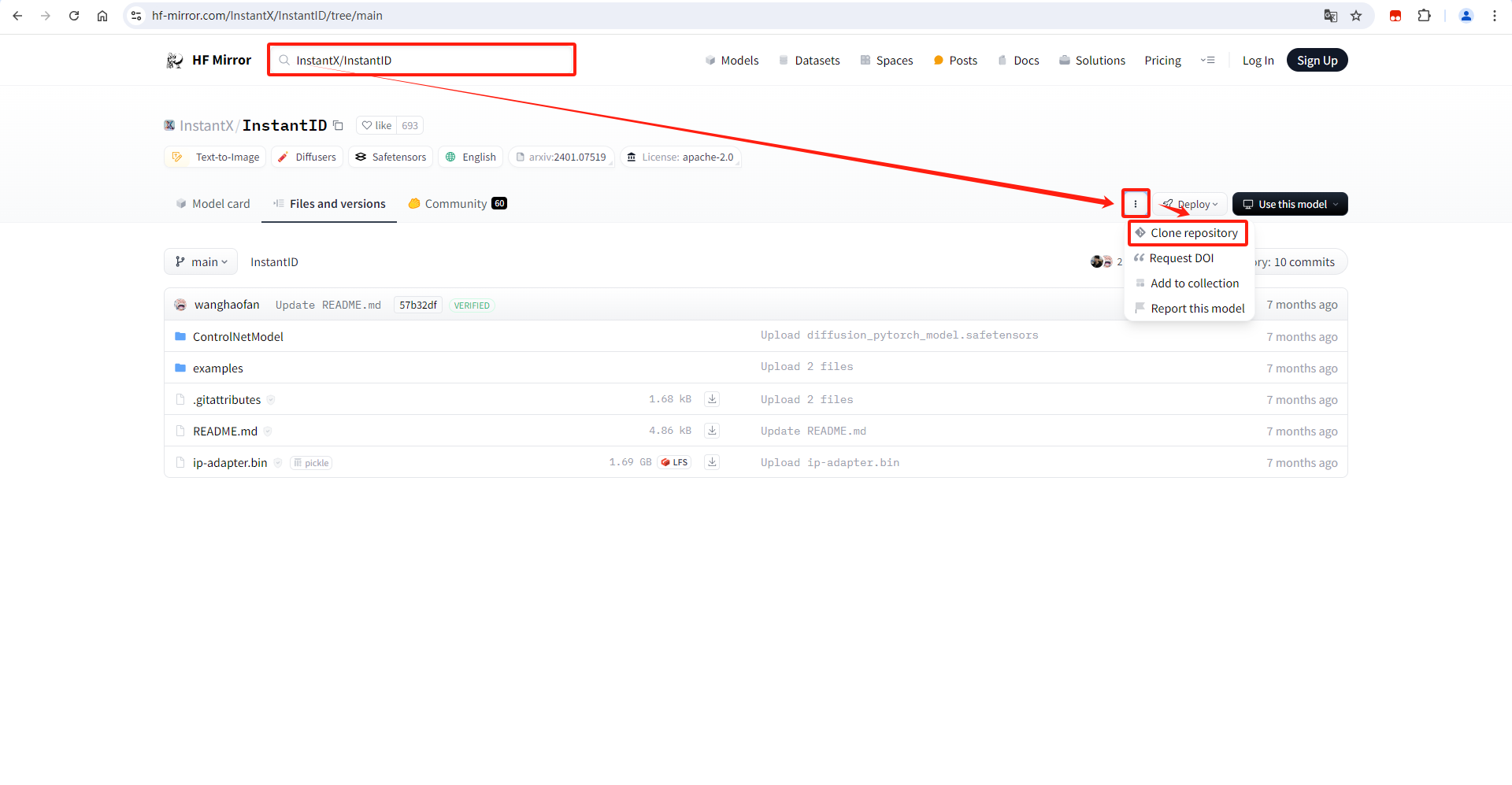Image resolution: width=1512 pixels, height=785 pixels.
Task: Go to Models page
Action: [x=732, y=61]
